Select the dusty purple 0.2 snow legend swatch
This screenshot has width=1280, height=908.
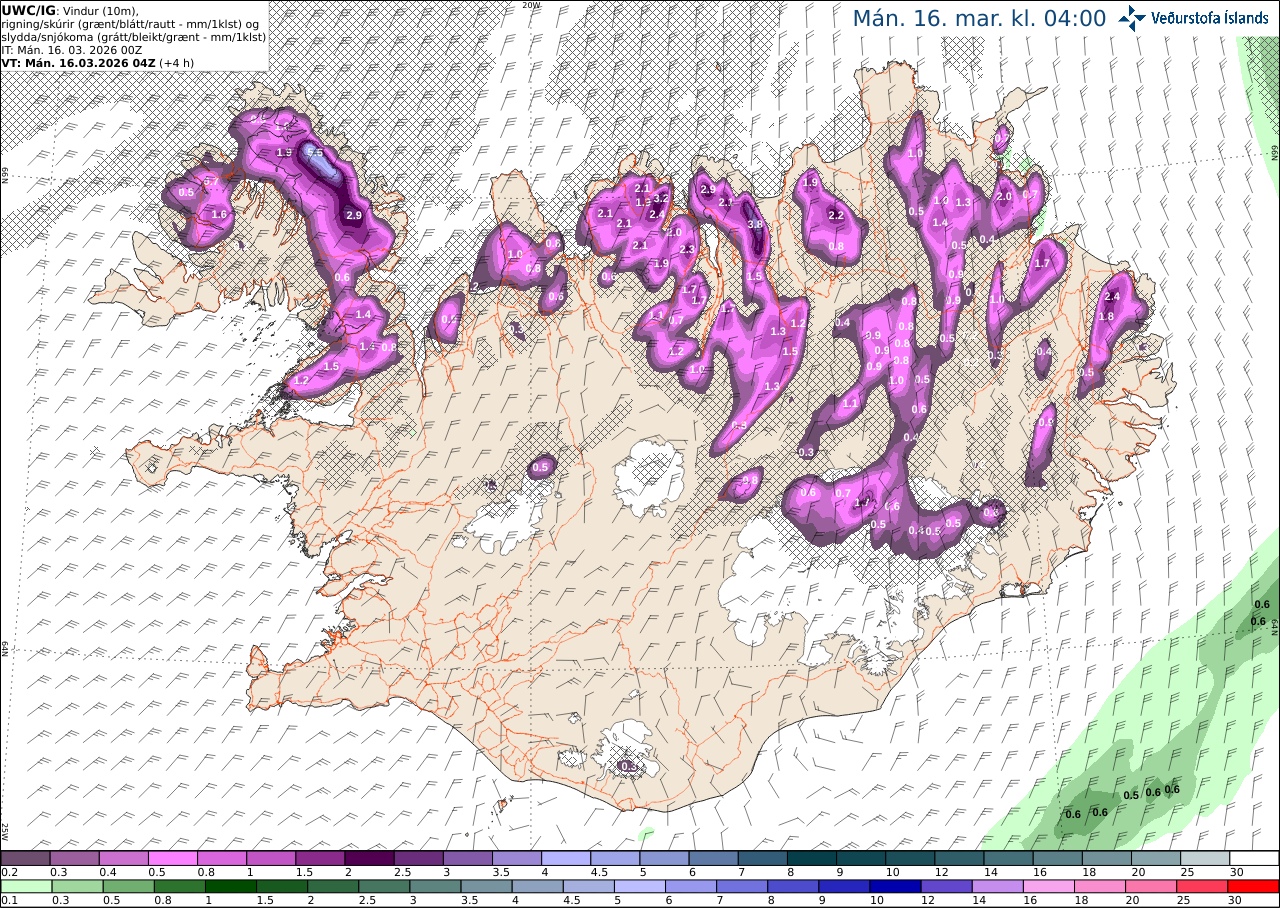tap(25, 858)
